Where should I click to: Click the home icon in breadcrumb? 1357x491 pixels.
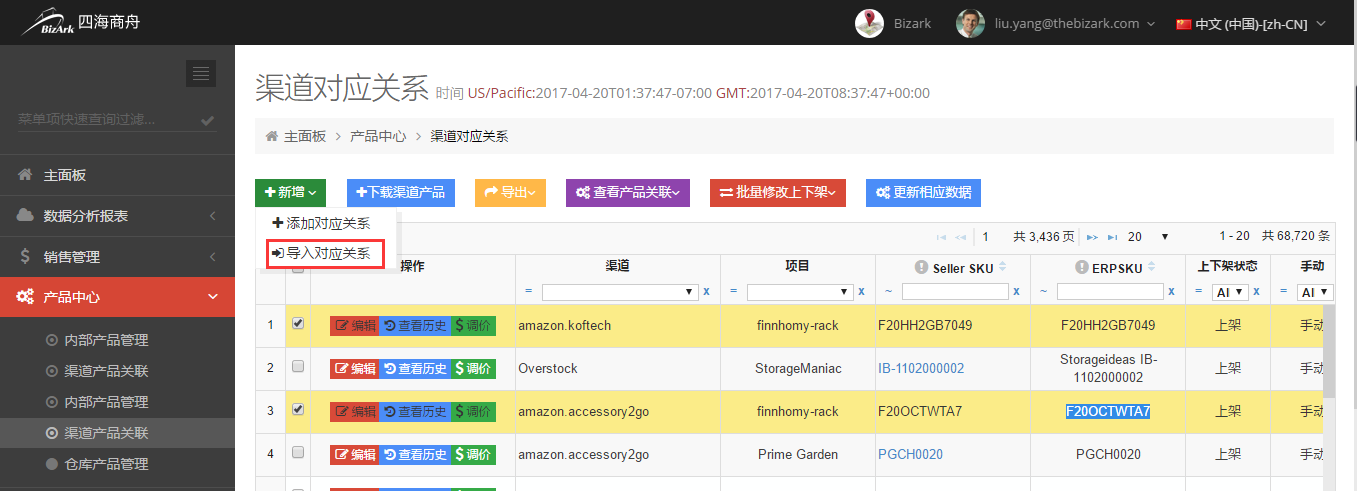pyautogui.click(x=271, y=136)
